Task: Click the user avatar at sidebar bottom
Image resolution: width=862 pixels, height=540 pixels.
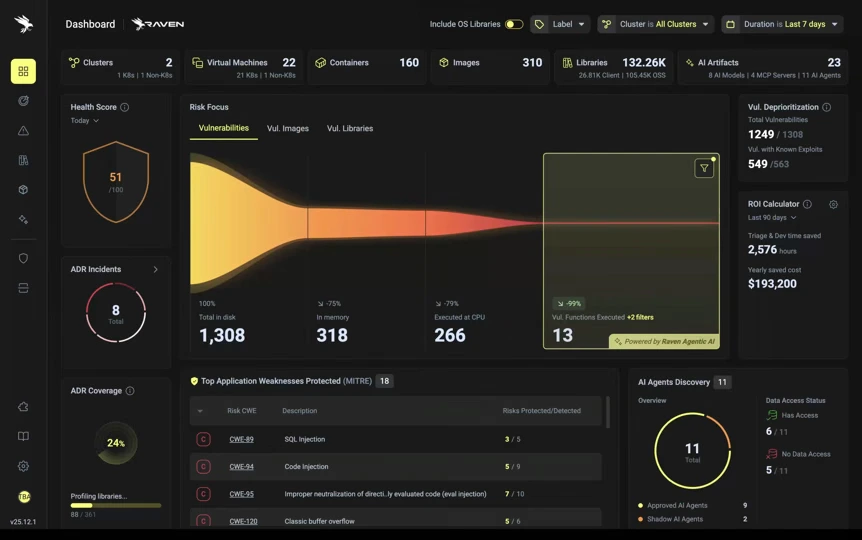Action: pos(24,497)
